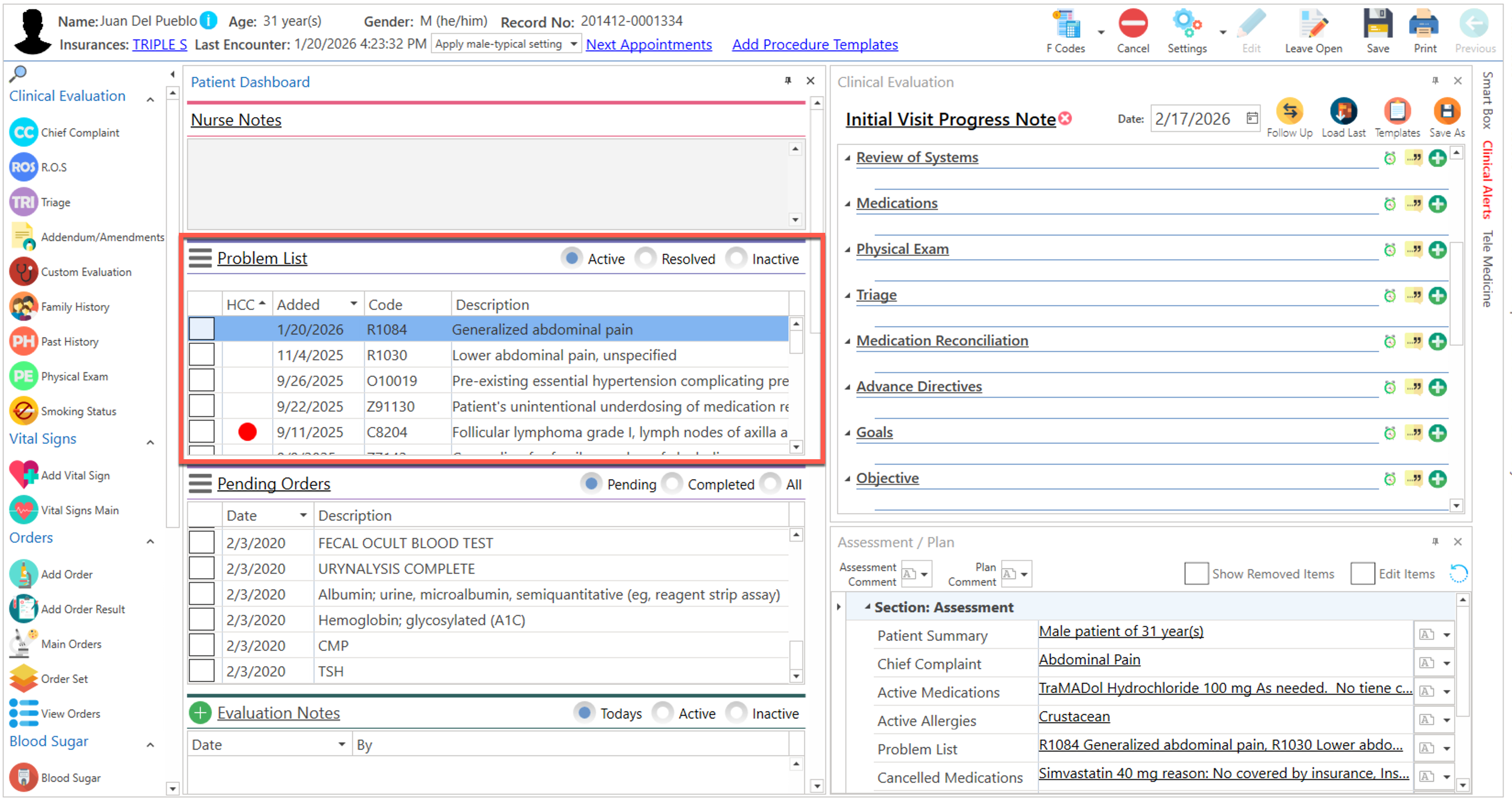The width and height of the screenshot is (1512, 802).
Task: Tick checkbox for FECAL OCULT BLOOD TEST
Action: (201, 543)
